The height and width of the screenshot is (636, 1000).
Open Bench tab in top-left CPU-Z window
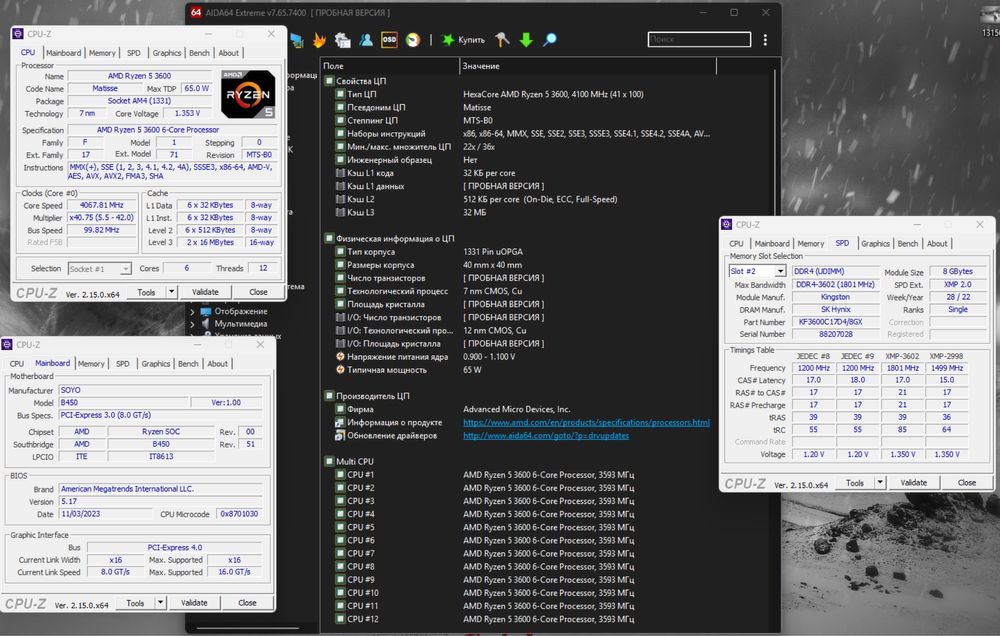tap(199, 53)
